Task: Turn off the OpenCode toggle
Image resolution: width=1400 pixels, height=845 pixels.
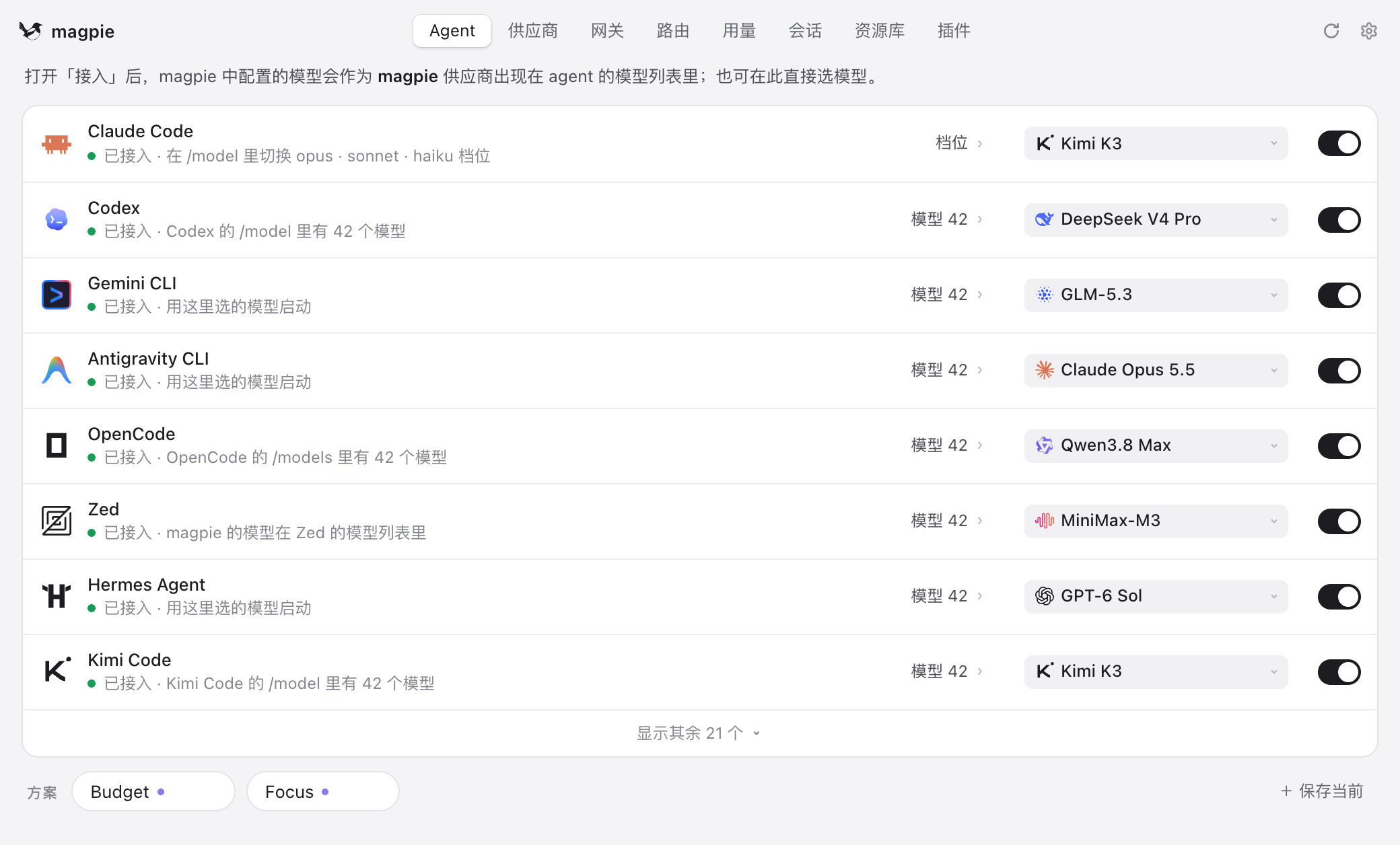Action: [x=1339, y=445]
